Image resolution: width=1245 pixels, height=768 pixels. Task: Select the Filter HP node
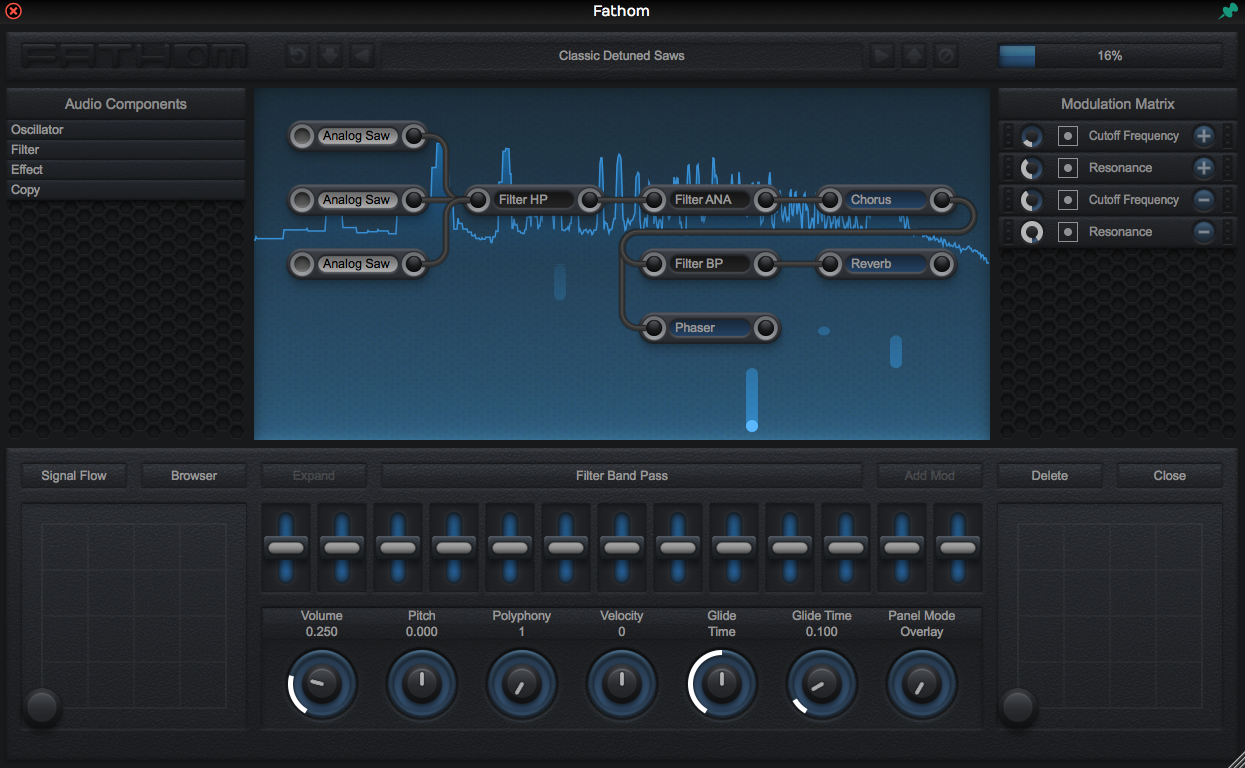(x=535, y=200)
